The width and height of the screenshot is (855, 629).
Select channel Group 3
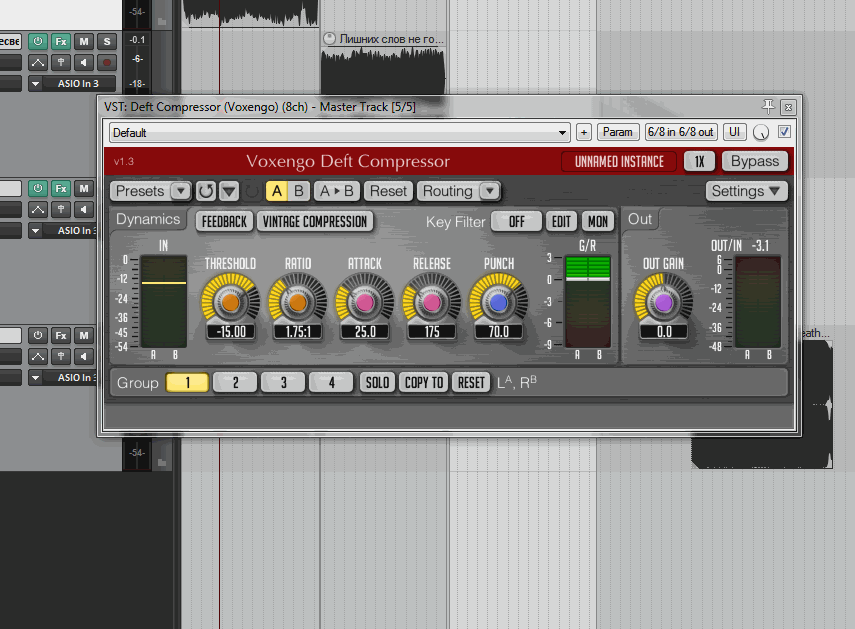[x=283, y=383]
